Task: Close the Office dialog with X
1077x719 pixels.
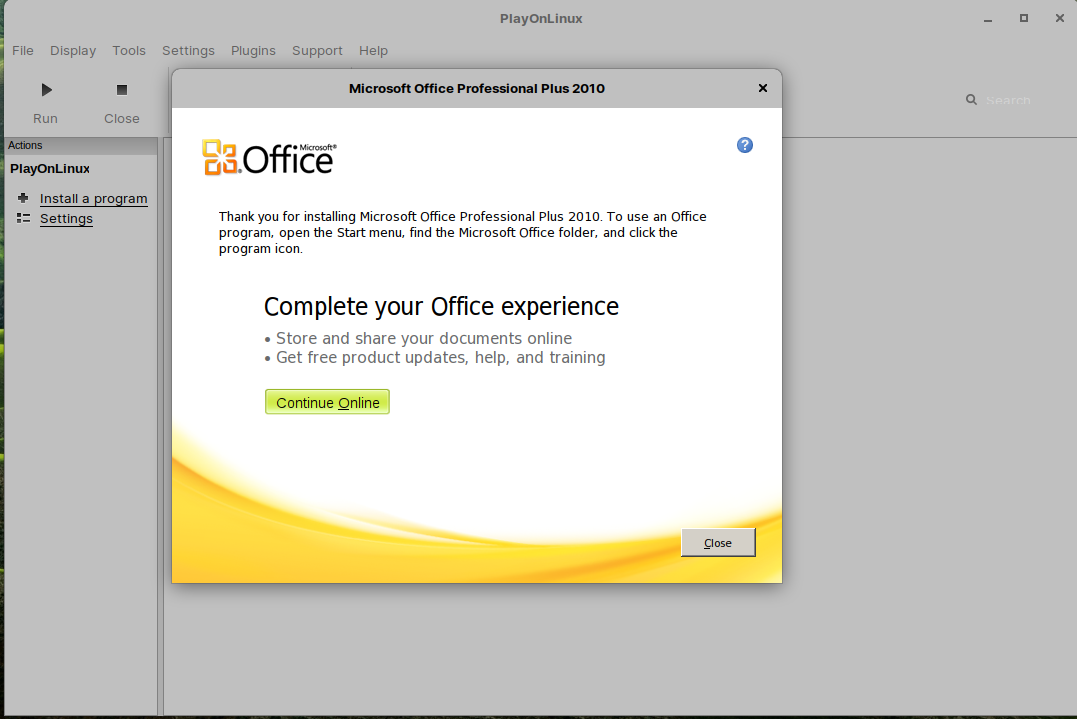Action: tap(762, 88)
